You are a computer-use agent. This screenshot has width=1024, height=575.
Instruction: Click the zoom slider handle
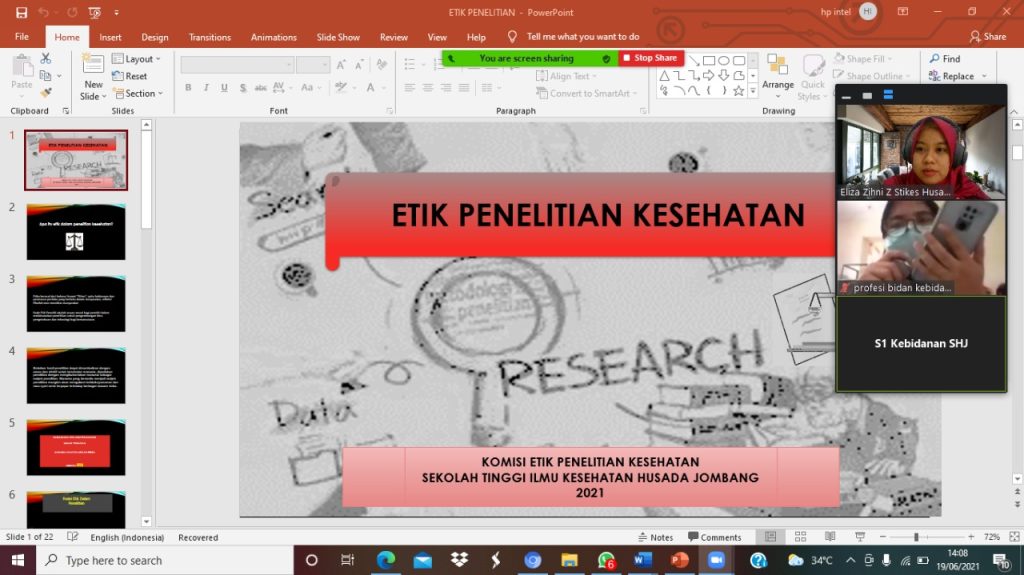pos(916,537)
